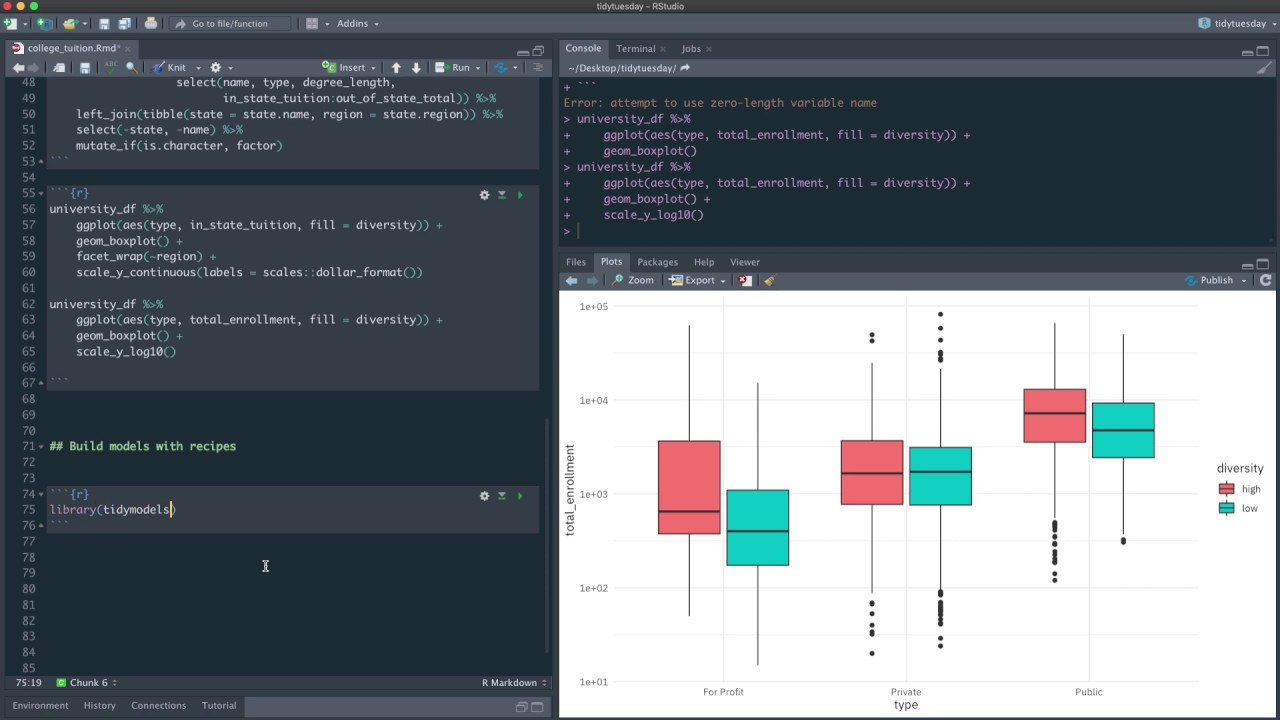Open editor publish dropdown arrow
Image resolution: width=1280 pixels, height=720 pixels.
pyautogui.click(x=516, y=68)
